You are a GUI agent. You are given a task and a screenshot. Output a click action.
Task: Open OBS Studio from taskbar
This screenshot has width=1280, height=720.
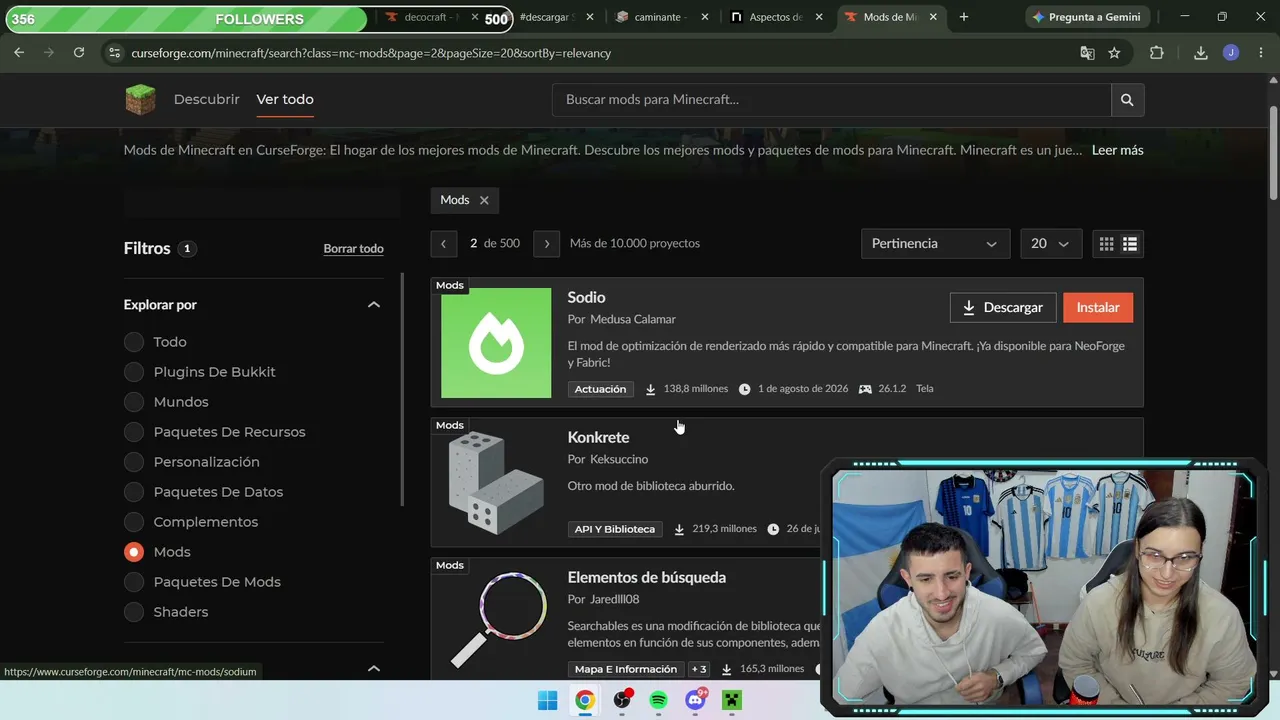(x=622, y=700)
